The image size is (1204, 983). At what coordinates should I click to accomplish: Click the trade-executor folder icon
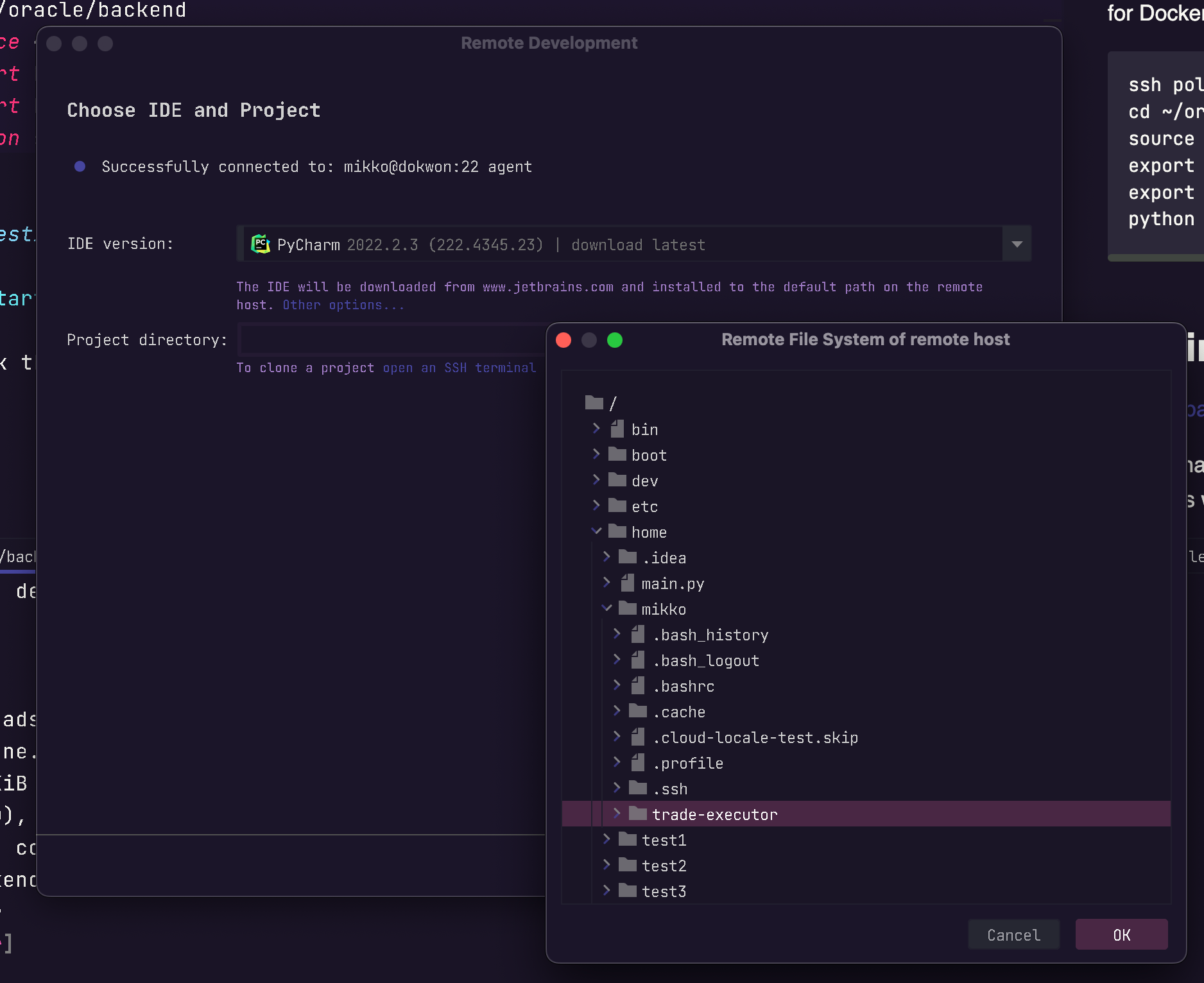[x=638, y=814]
